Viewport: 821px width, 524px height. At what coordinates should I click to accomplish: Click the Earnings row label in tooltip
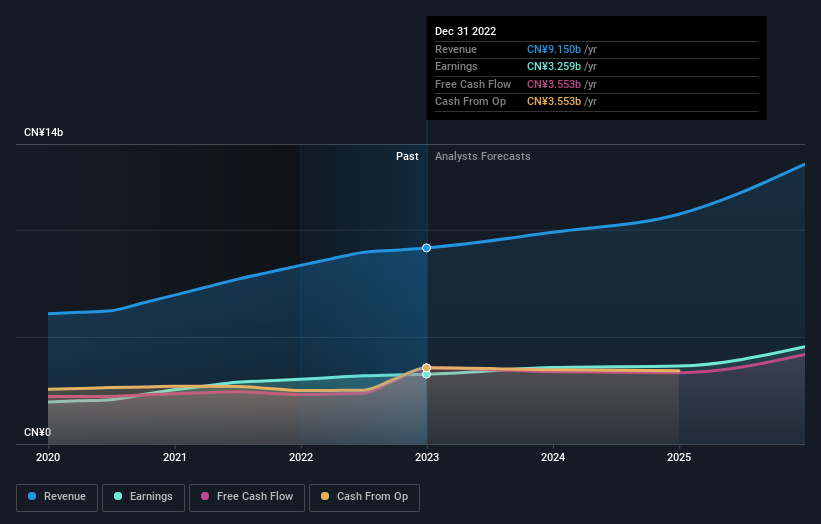(x=457, y=66)
